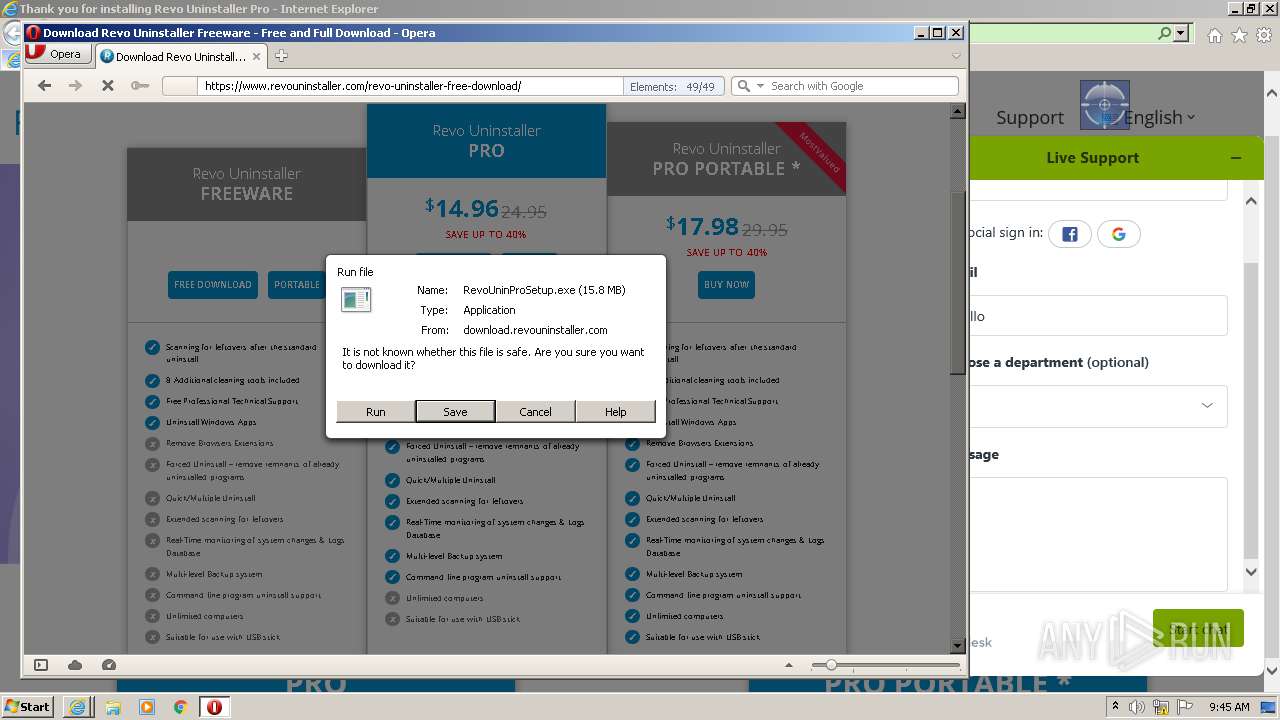
Task: Open Windows Explorer folder icon in the taskbar
Action: point(113,707)
